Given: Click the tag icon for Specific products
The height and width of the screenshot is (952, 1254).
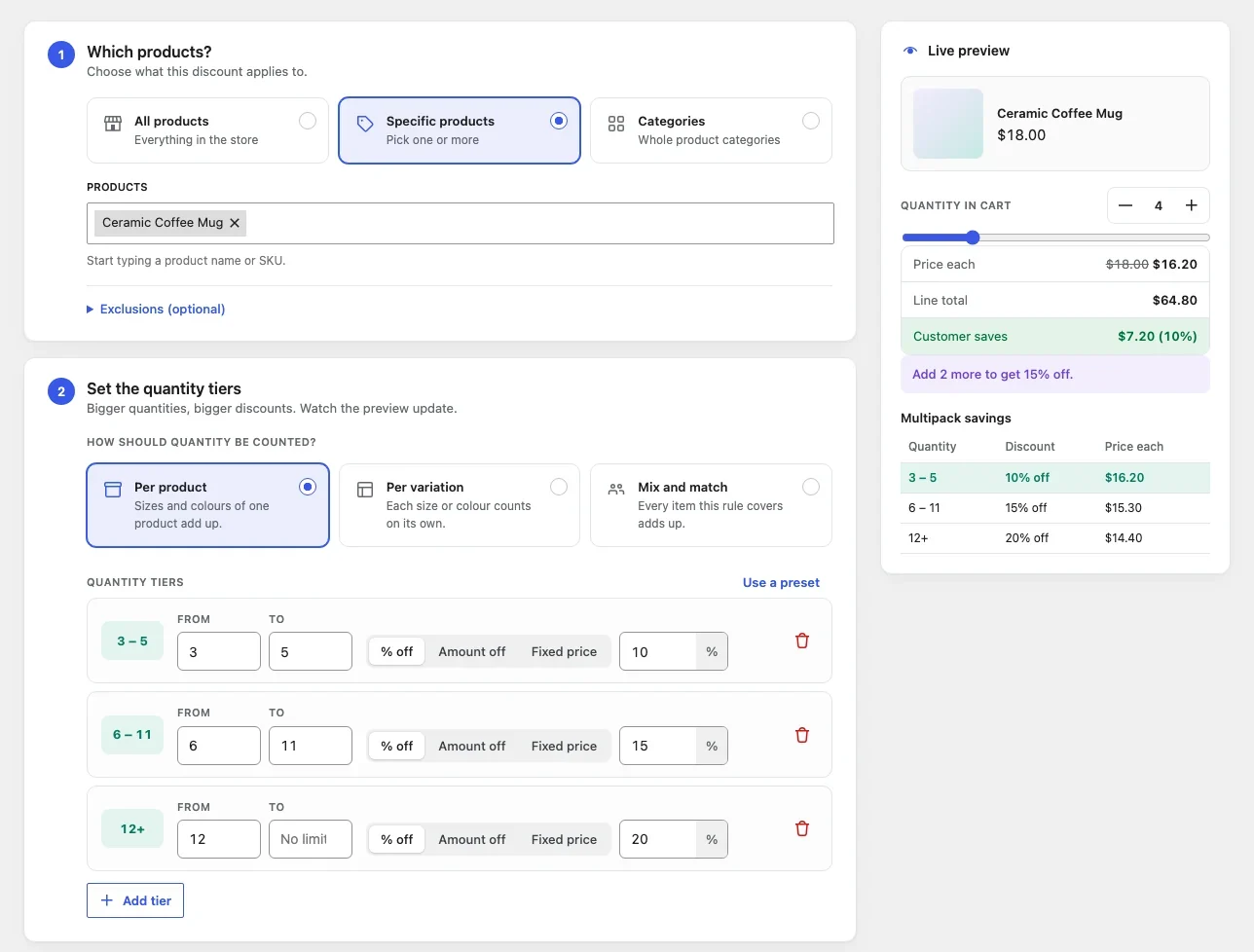Looking at the screenshot, I should (365, 124).
